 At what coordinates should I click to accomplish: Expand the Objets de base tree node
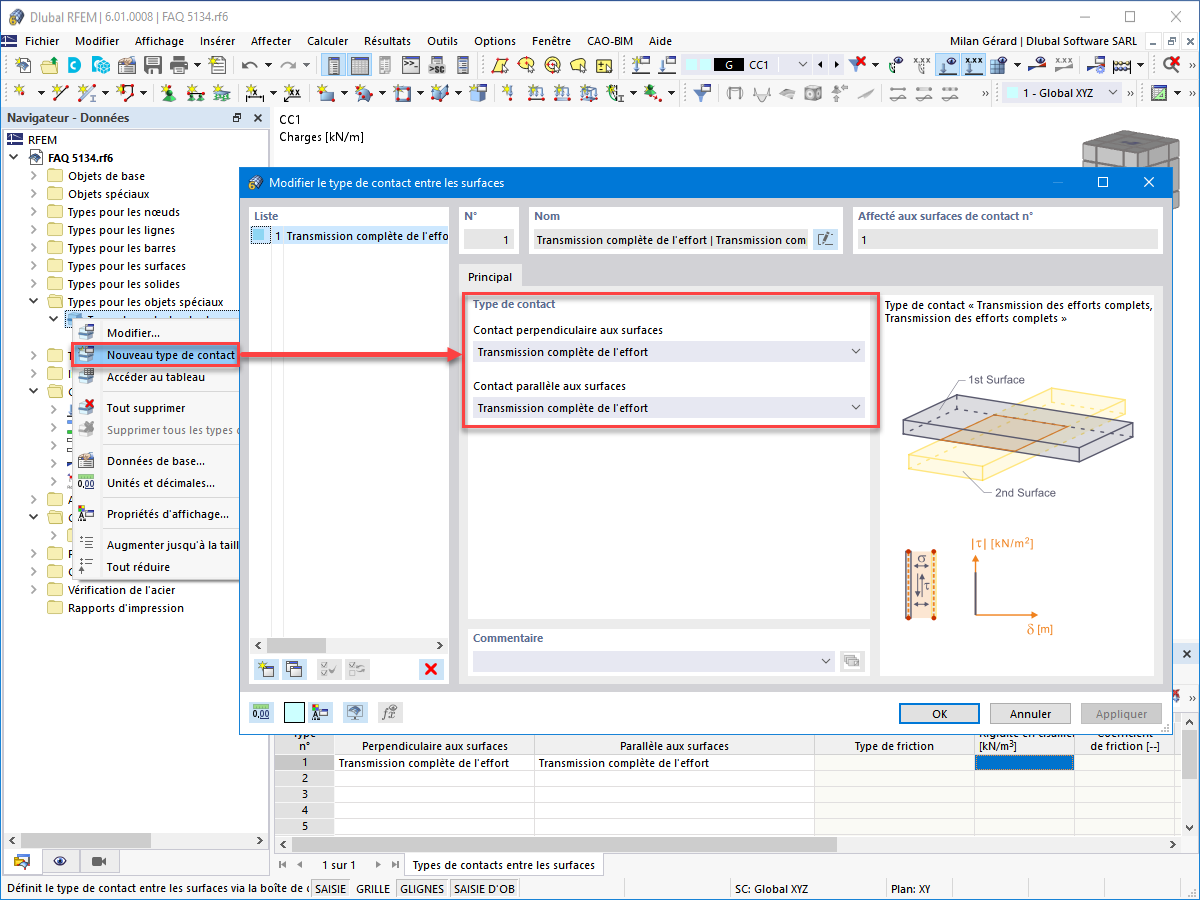tap(34, 176)
